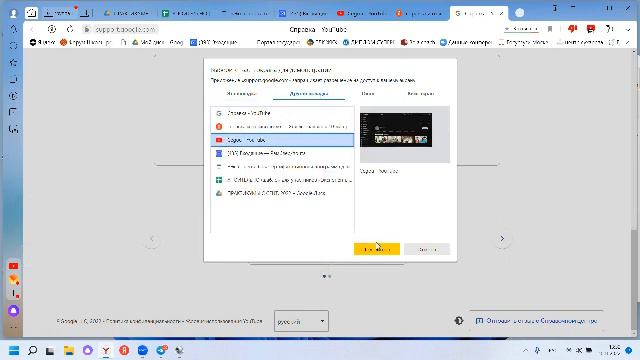Click the red thumbs-down extension icon
This screenshot has height=360, width=640.
pos(572,29)
